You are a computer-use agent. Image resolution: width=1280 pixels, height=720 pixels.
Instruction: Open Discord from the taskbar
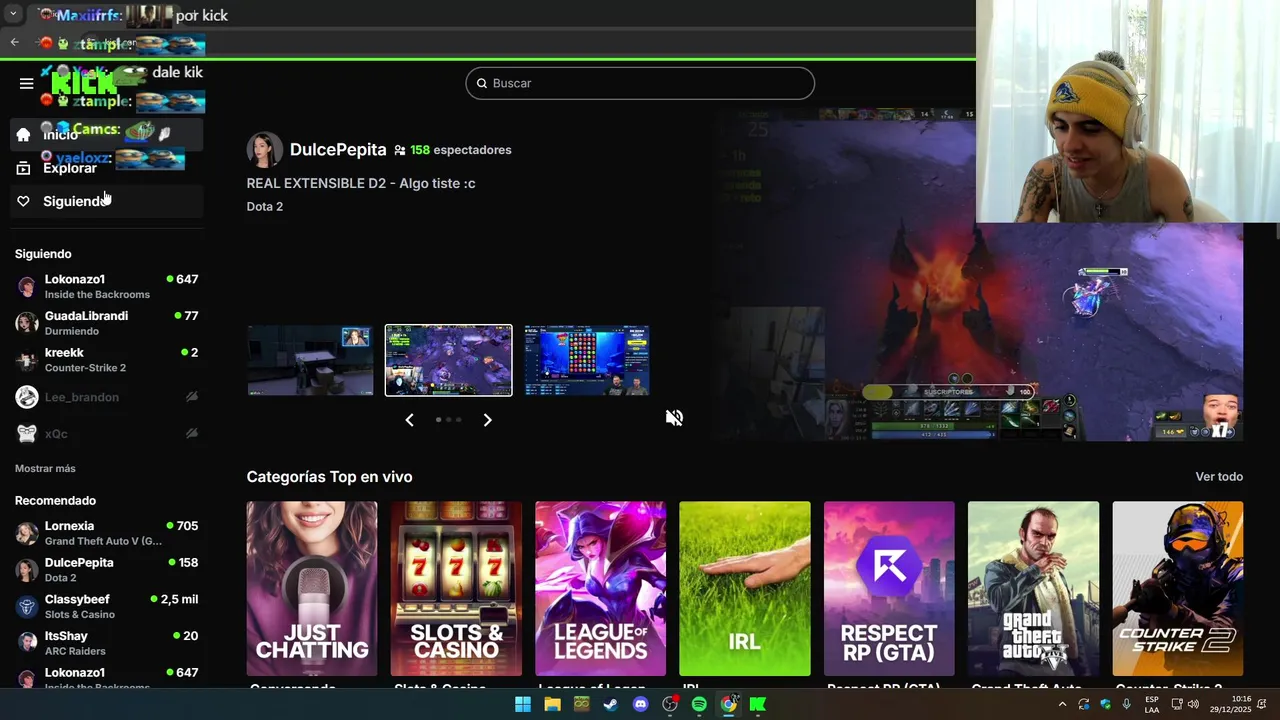click(641, 704)
